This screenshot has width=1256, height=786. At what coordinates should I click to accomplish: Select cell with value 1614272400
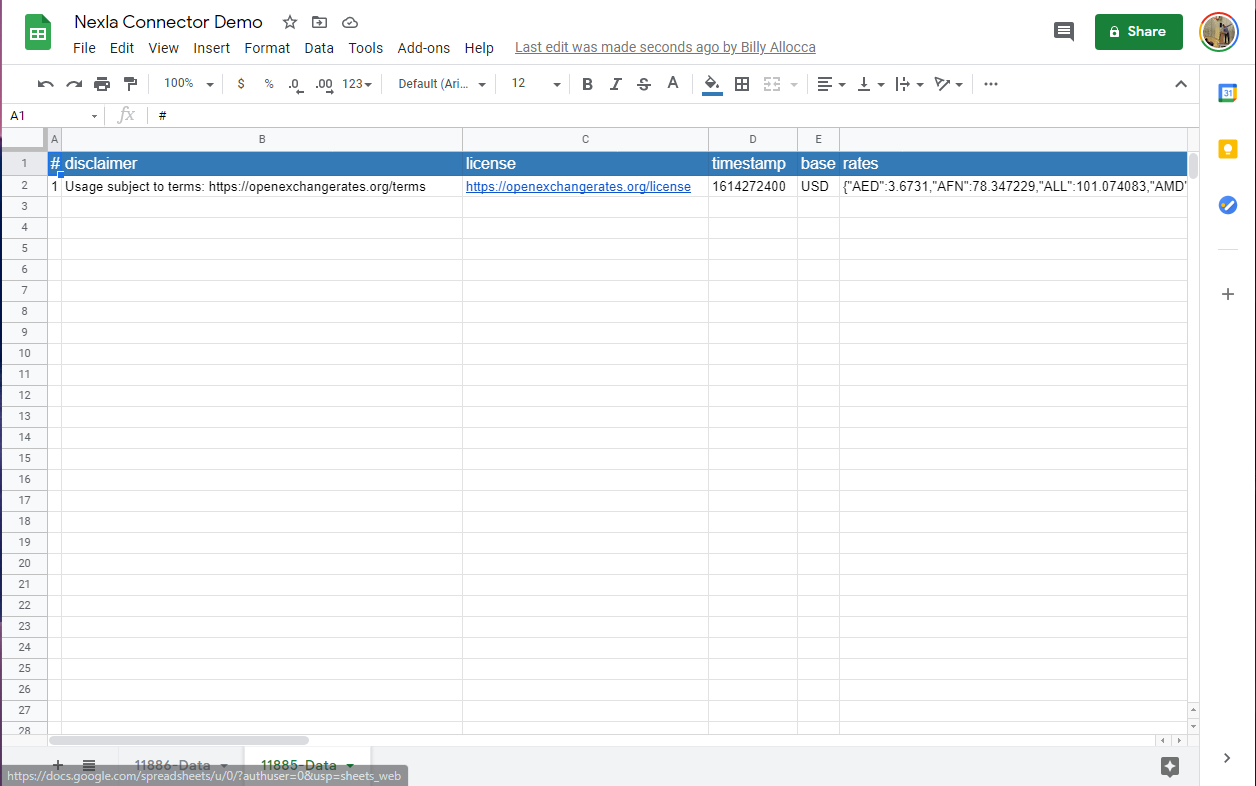pyautogui.click(x=753, y=187)
